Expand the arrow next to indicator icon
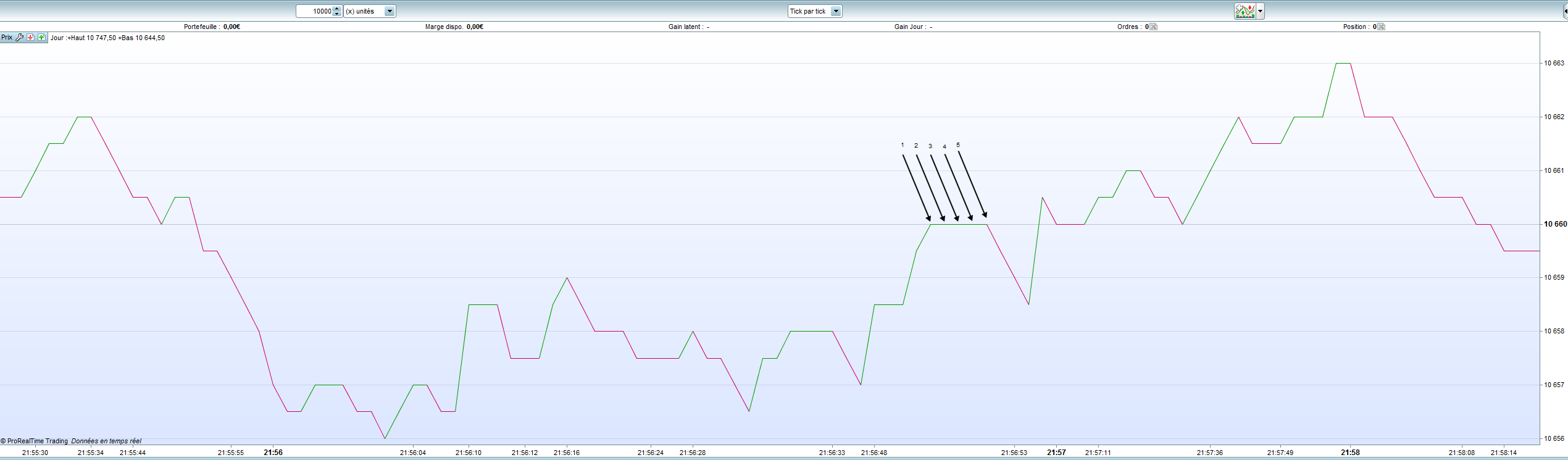 pos(1260,11)
